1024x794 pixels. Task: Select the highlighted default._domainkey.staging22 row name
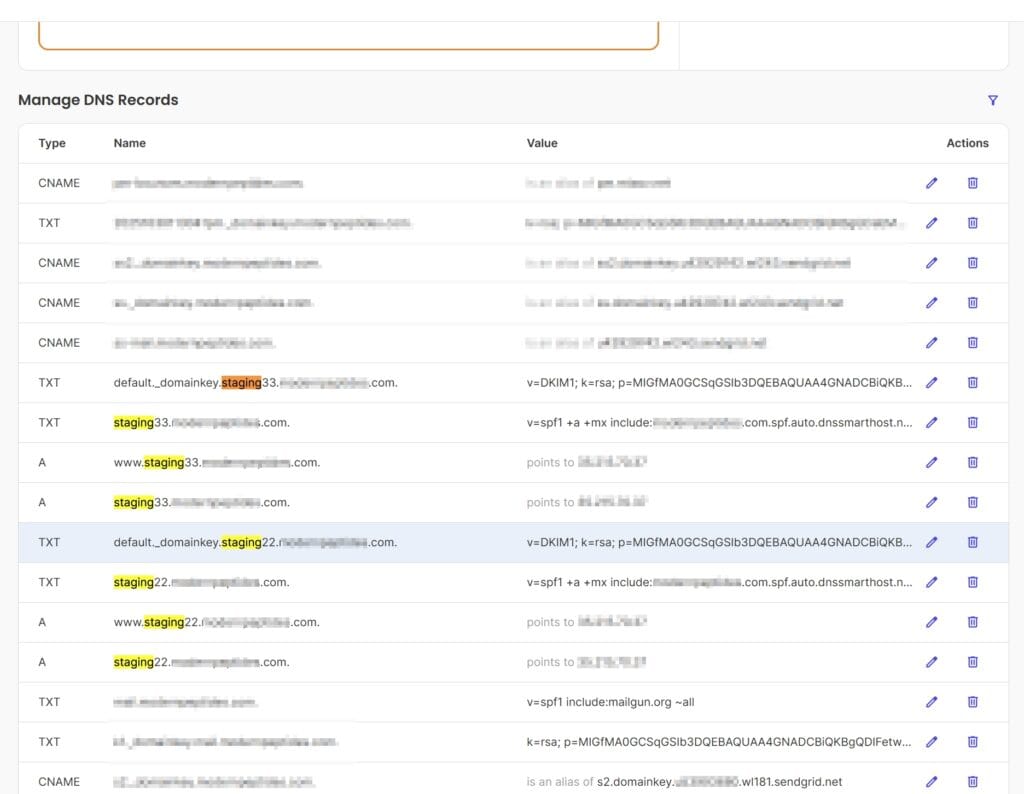[x=255, y=542]
